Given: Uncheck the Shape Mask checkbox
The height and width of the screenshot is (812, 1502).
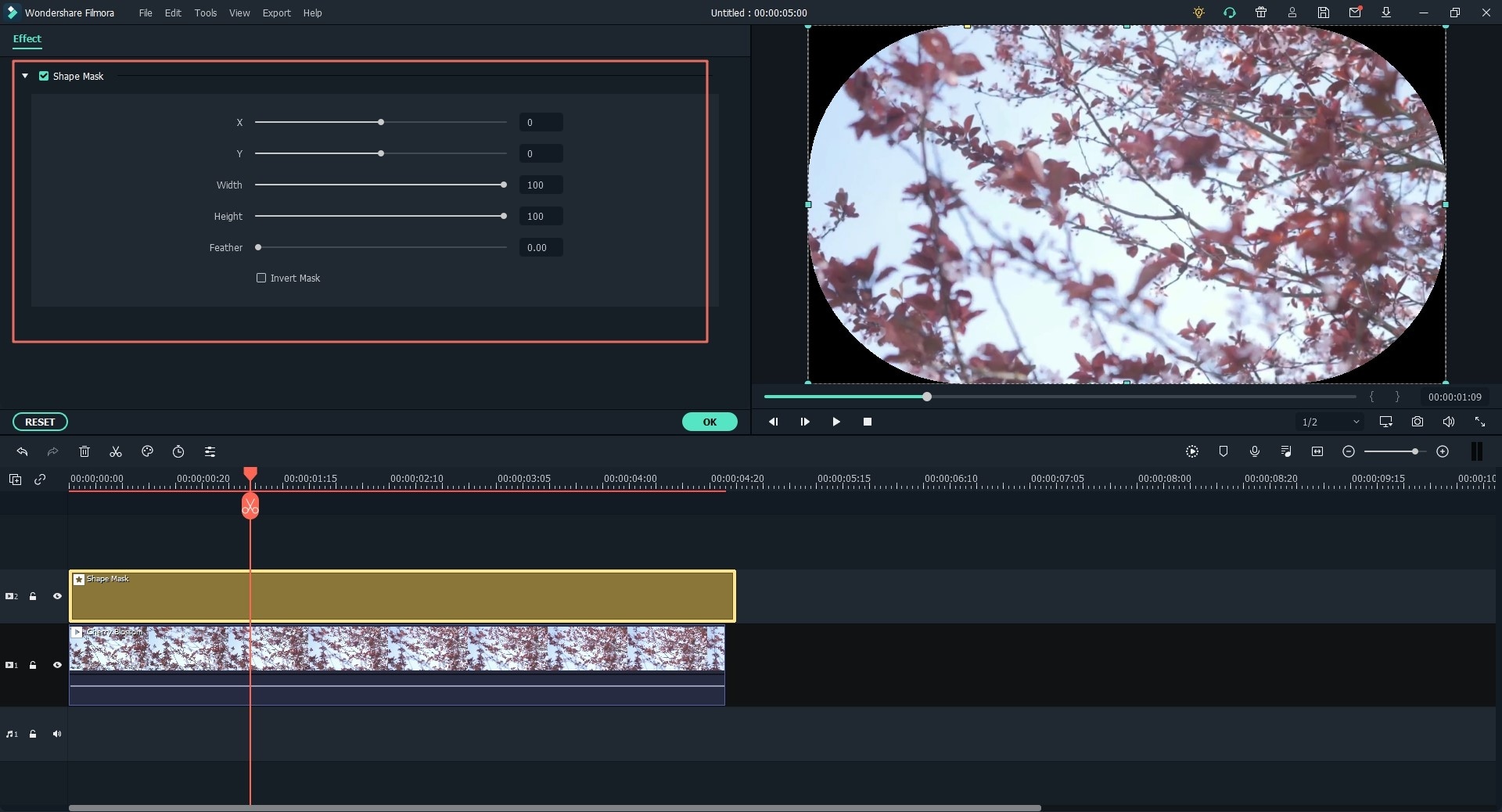Looking at the screenshot, I should click(44, 76).
